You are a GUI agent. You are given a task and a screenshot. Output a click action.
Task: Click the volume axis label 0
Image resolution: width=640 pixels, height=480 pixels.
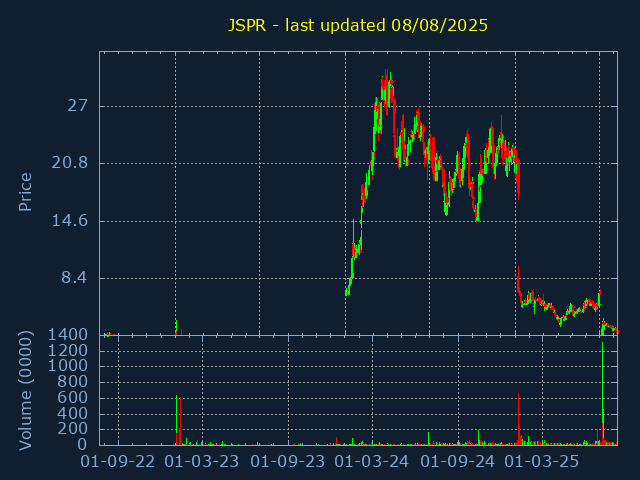click(83, 444)
